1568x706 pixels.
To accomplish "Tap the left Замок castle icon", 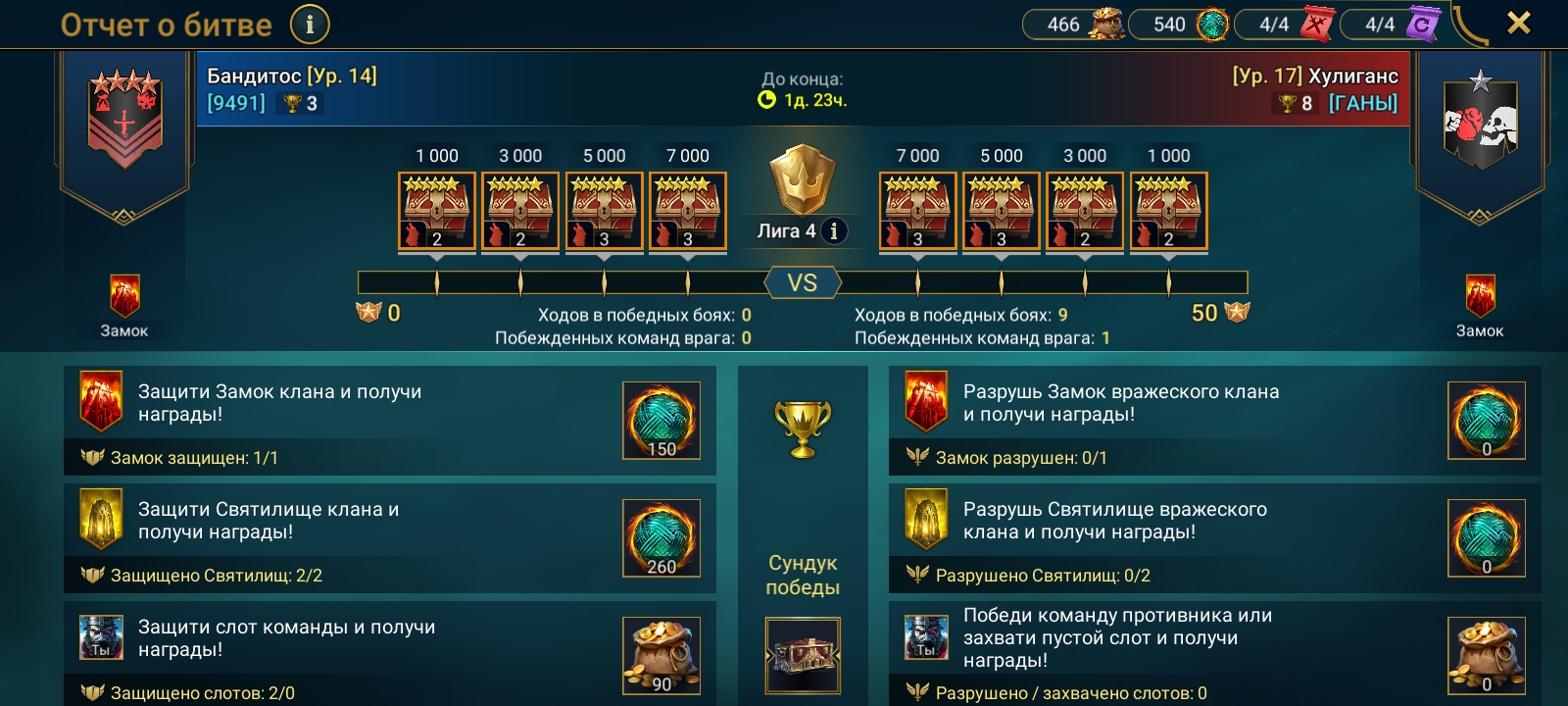I will tap(124, 297).
